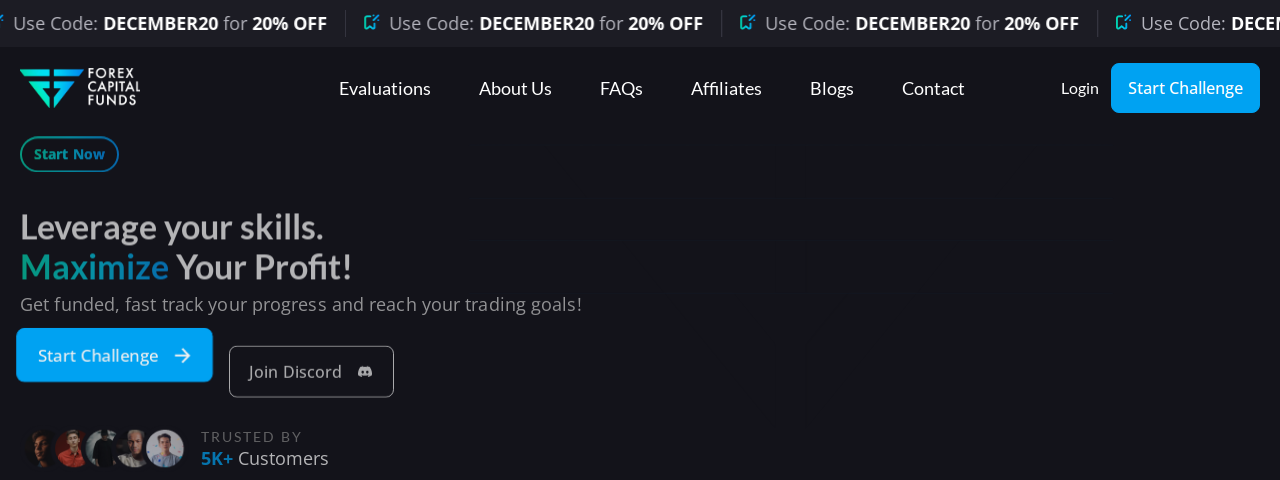Click the arrow icon in Start Challenge

(182, 355)
